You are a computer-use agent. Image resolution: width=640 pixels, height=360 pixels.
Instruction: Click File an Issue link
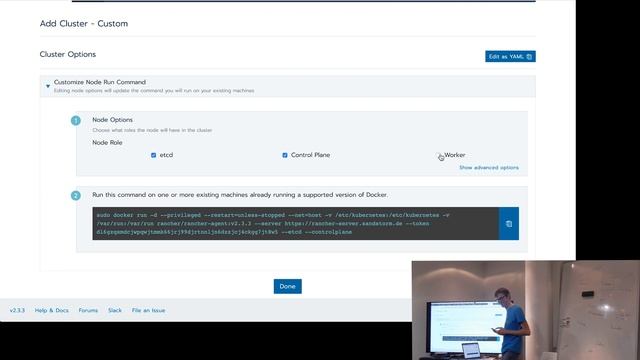pos(149,310)
